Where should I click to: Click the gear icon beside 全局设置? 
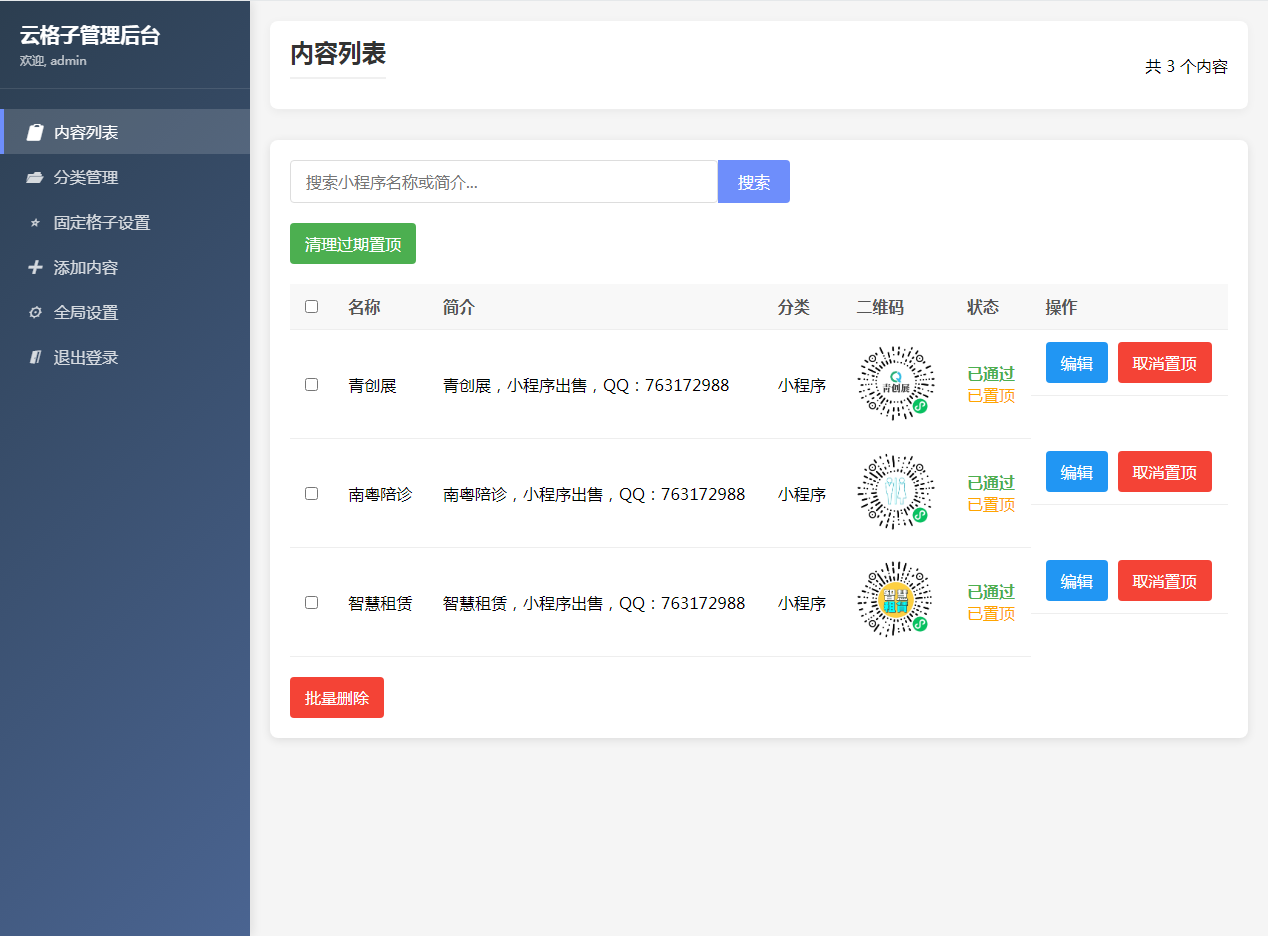[35, 313]
